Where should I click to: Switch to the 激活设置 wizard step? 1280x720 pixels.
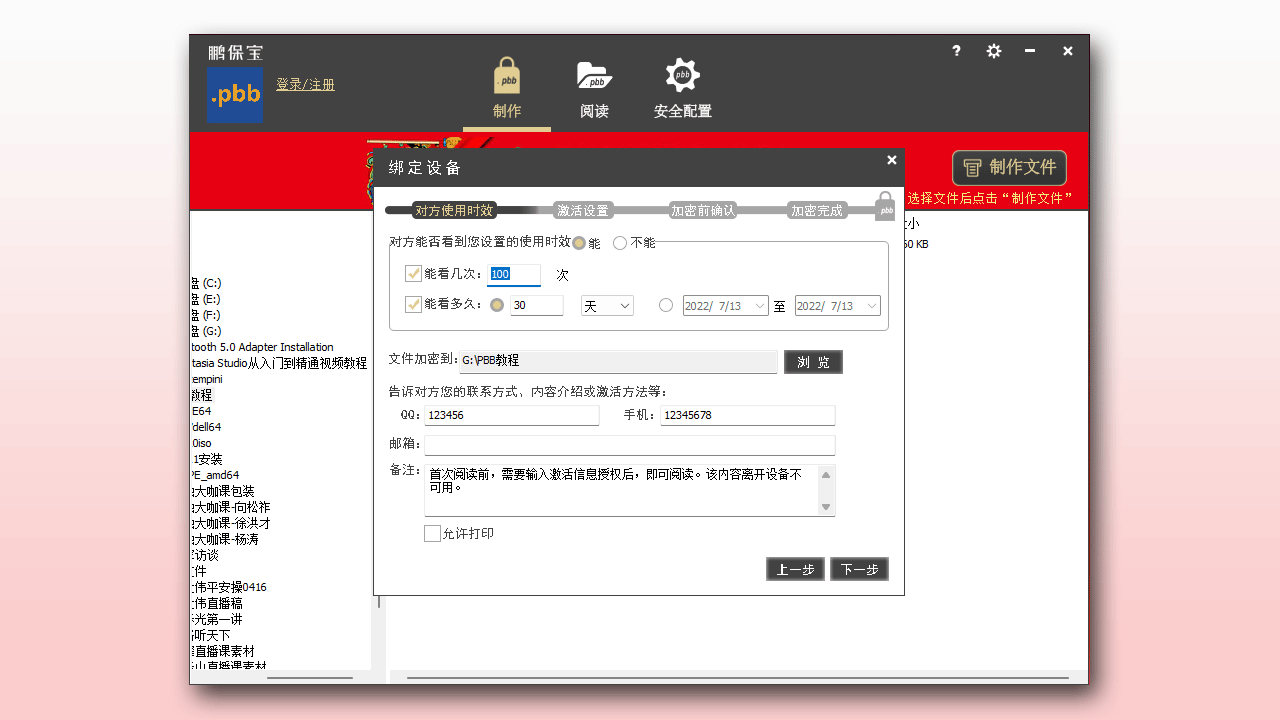tap(584, 210)
